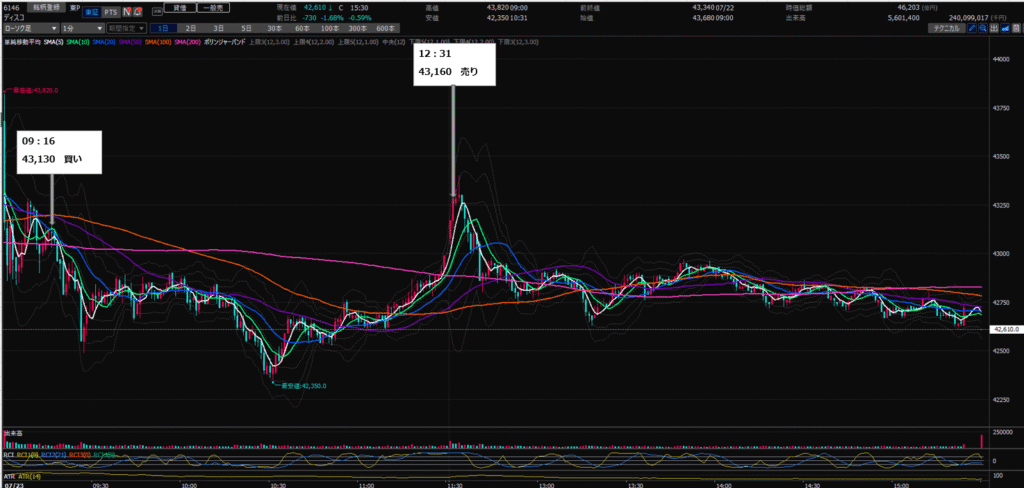Select the 東証 market toggle
This screenshot has height=488, width=1024.
tap(92, 12)
